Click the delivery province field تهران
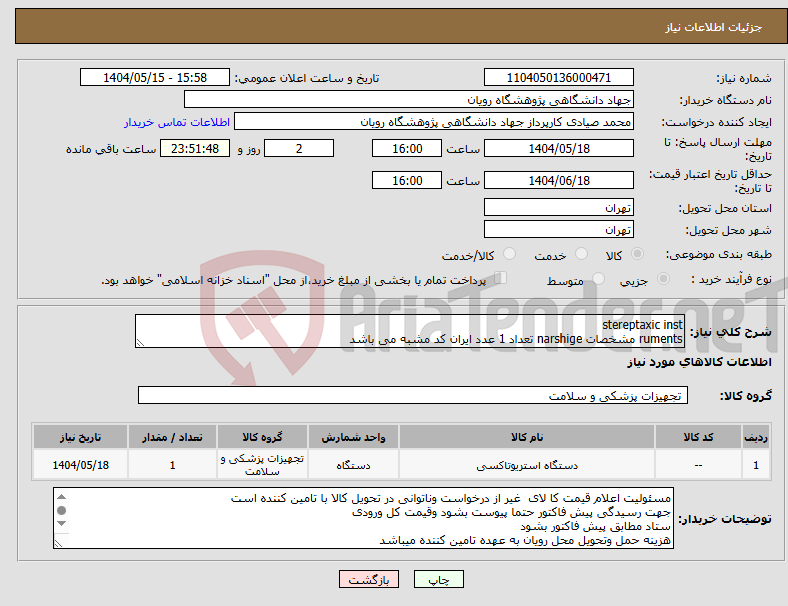The image size is (788, 606). 559,207
